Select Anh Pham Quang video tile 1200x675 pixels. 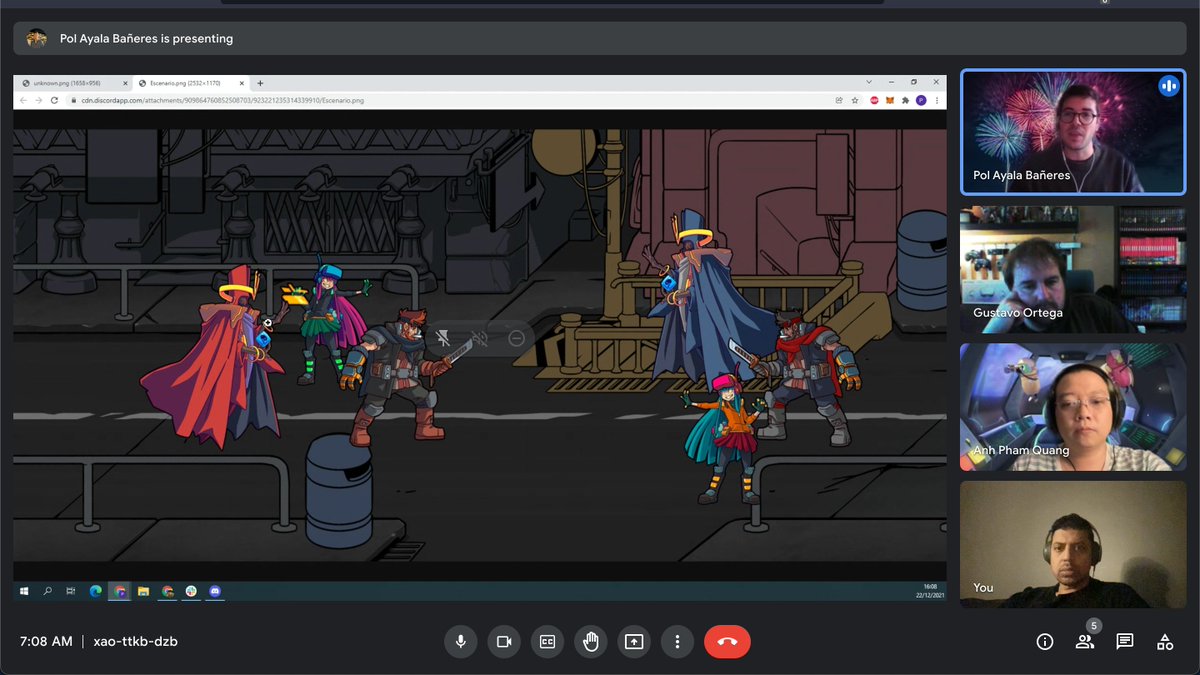(1073, 407)
